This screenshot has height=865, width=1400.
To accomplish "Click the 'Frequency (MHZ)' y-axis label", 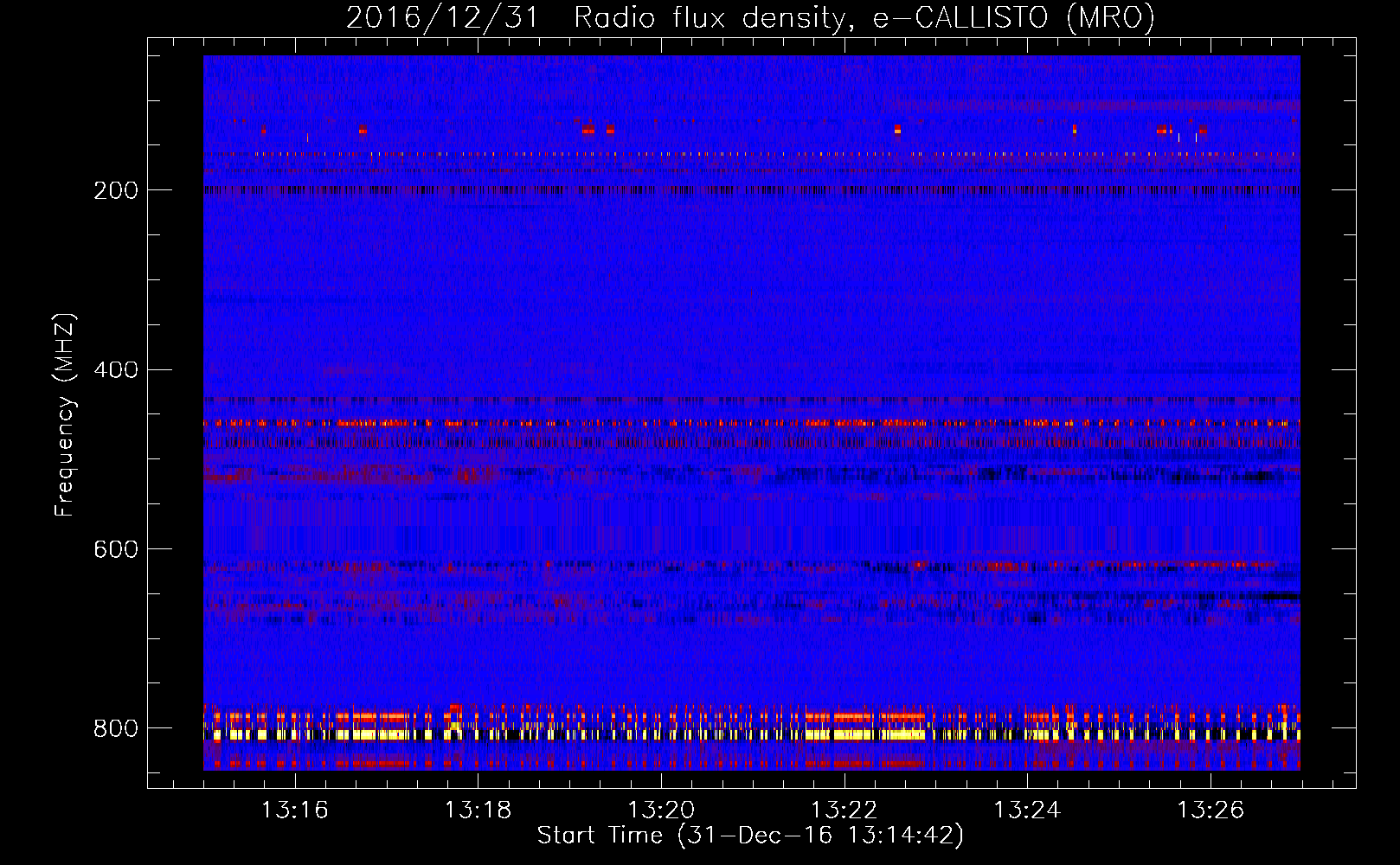I will [65, 415].
